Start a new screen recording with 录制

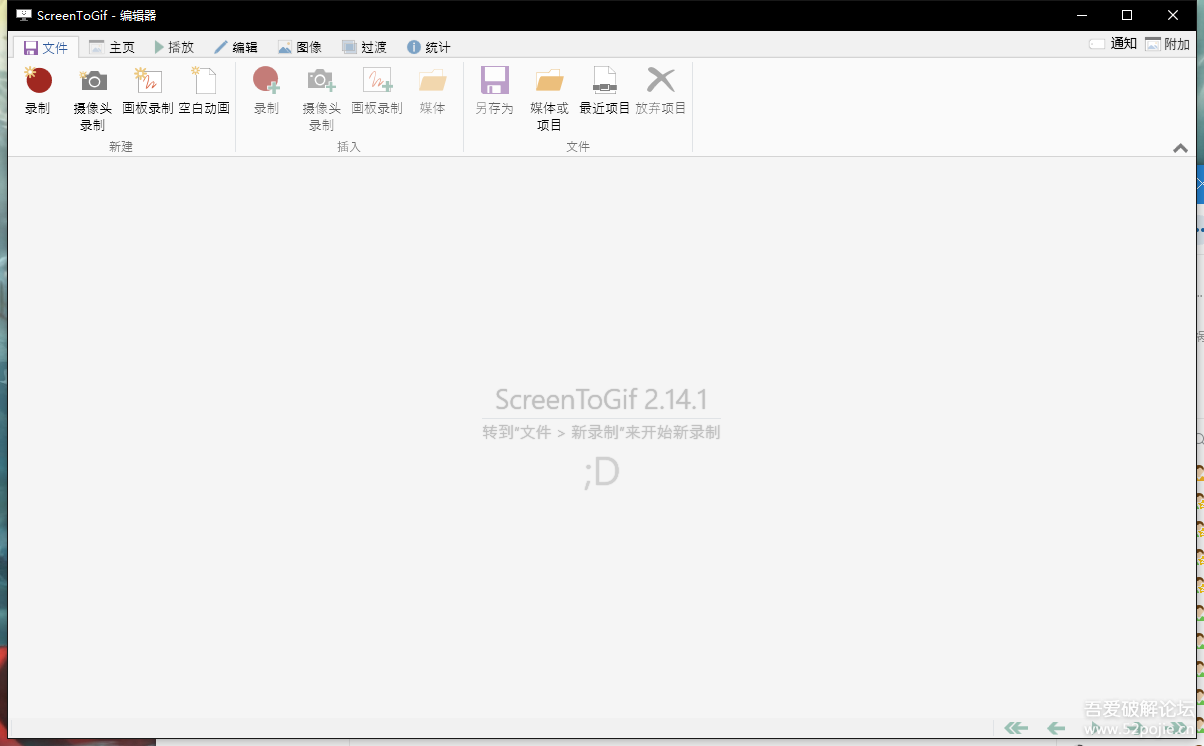click(x=38, y=91)
